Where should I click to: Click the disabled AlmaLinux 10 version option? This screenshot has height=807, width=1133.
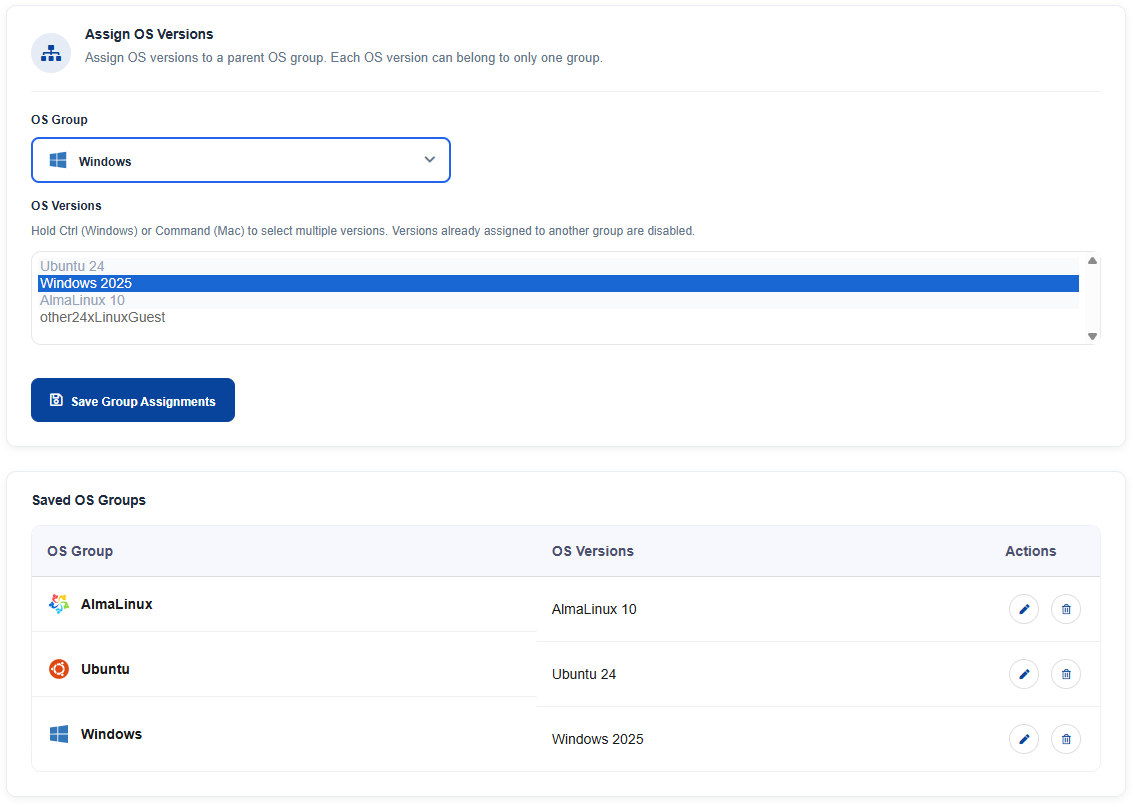coord(558,300)
